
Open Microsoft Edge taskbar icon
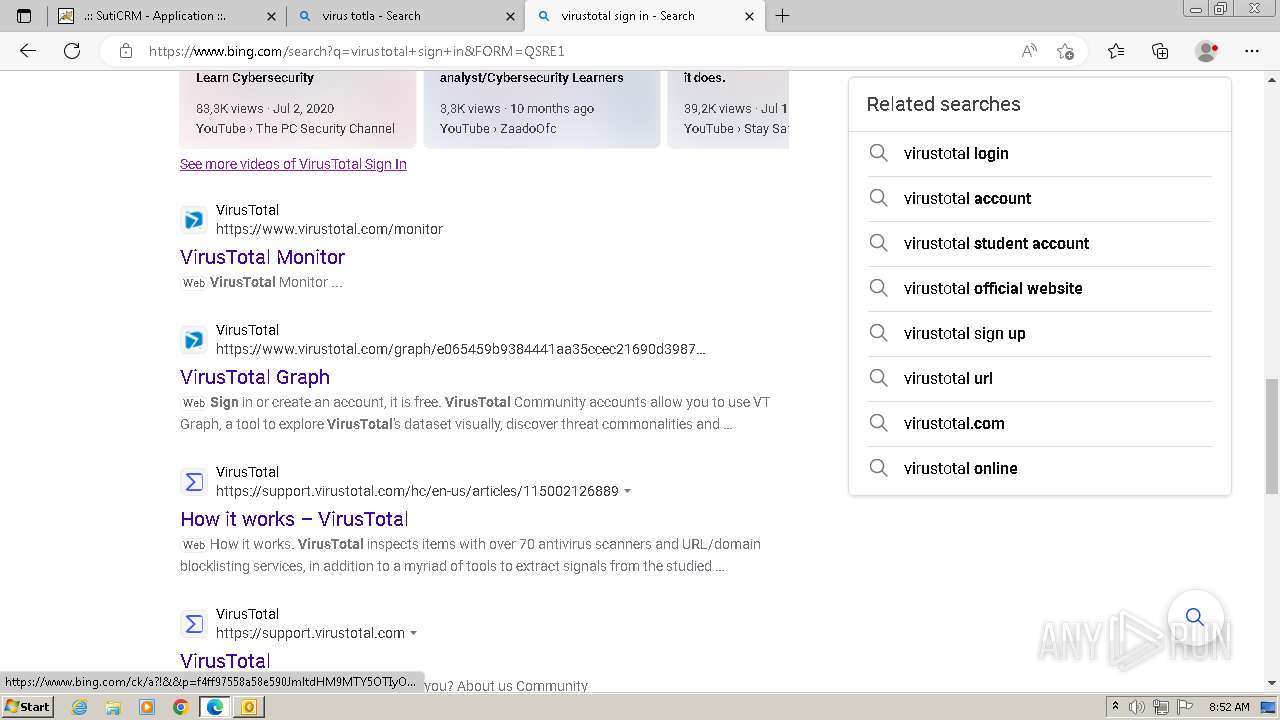(x=215, y=707)
